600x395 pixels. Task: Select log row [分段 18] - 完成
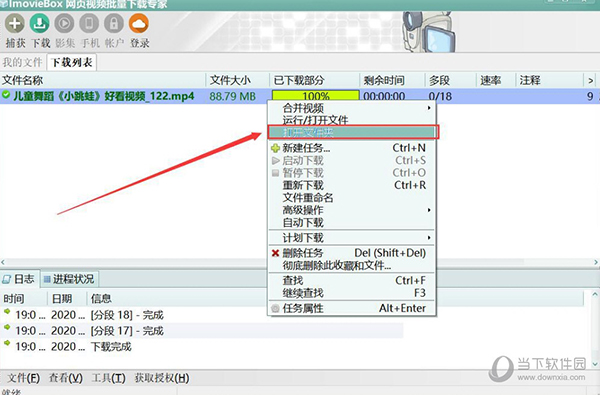tap(202, 315)
